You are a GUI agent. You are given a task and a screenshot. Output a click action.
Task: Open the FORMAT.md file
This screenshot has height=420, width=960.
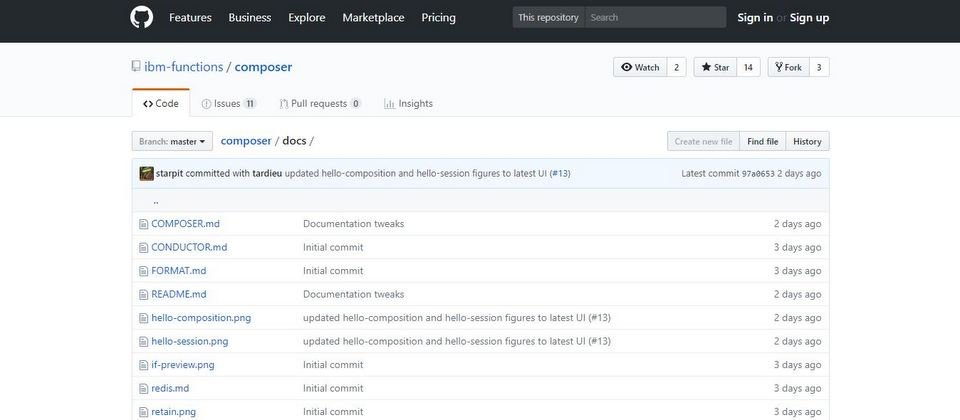179,271
